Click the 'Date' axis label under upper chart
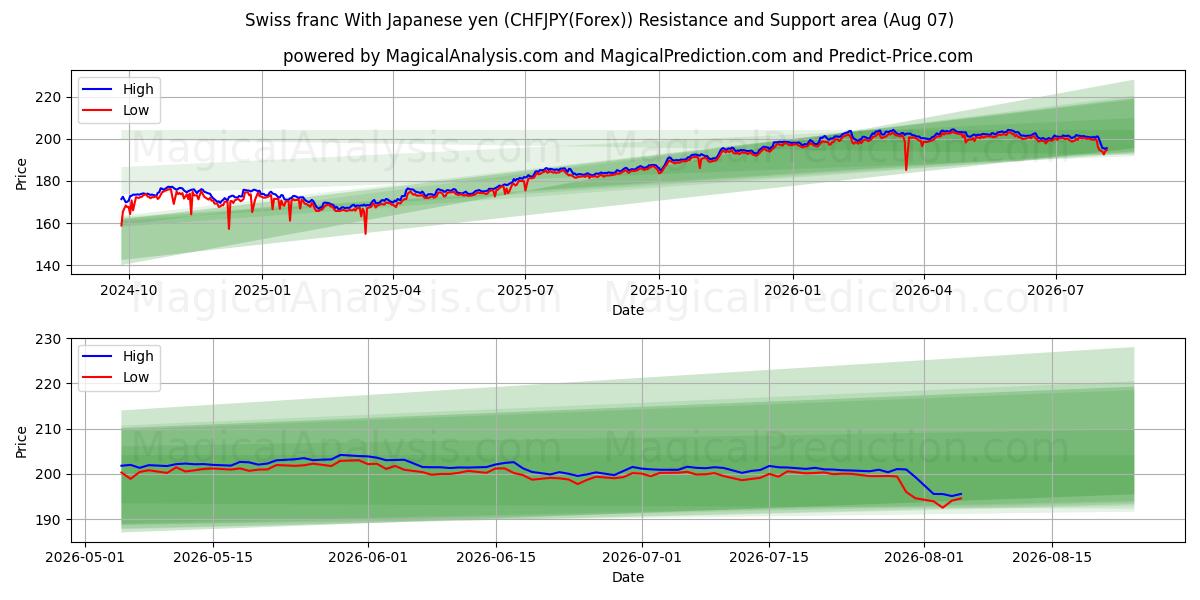Image resolution: width=1200 pixels, height=600 pixels. [x=628, y=311]
